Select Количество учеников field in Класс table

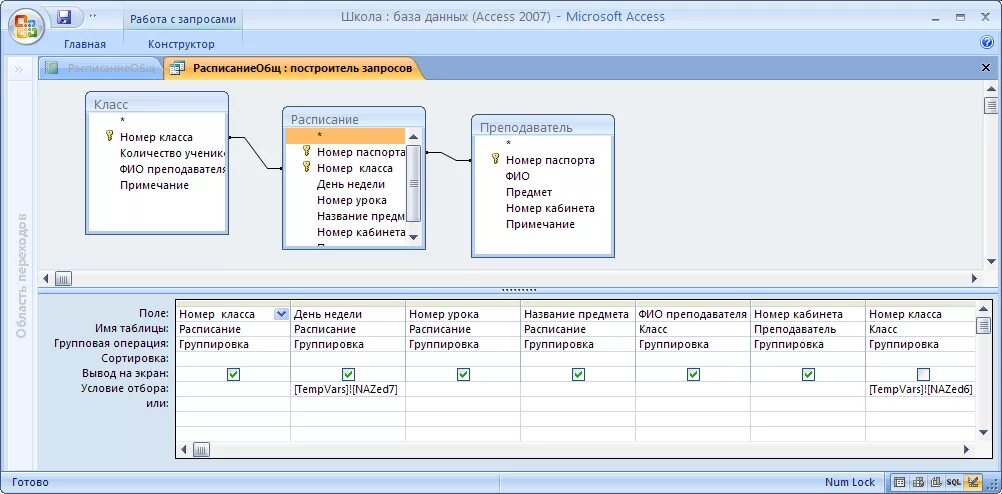[173, 153]
